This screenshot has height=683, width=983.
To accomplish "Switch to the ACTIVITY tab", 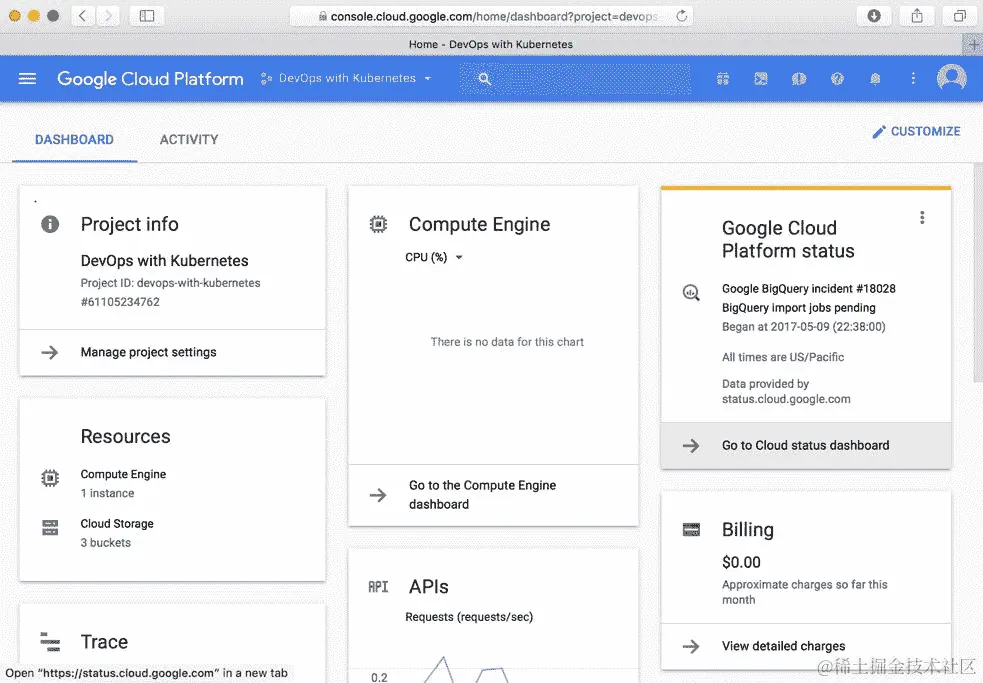I will [189, 139].
